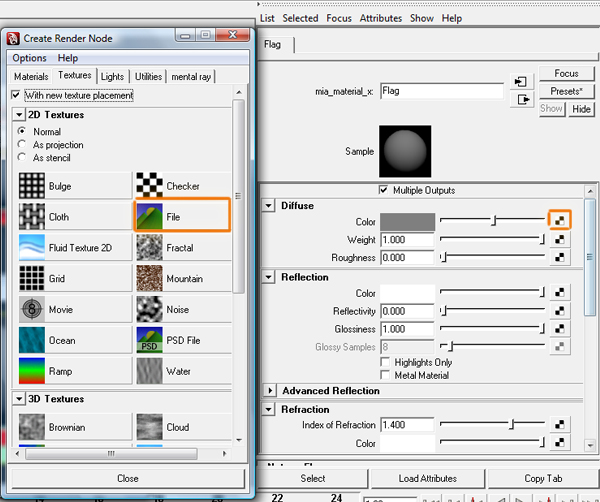Screen dimensions: 600x502
Task: Open the Lights tab
Action: pos(112,77)
